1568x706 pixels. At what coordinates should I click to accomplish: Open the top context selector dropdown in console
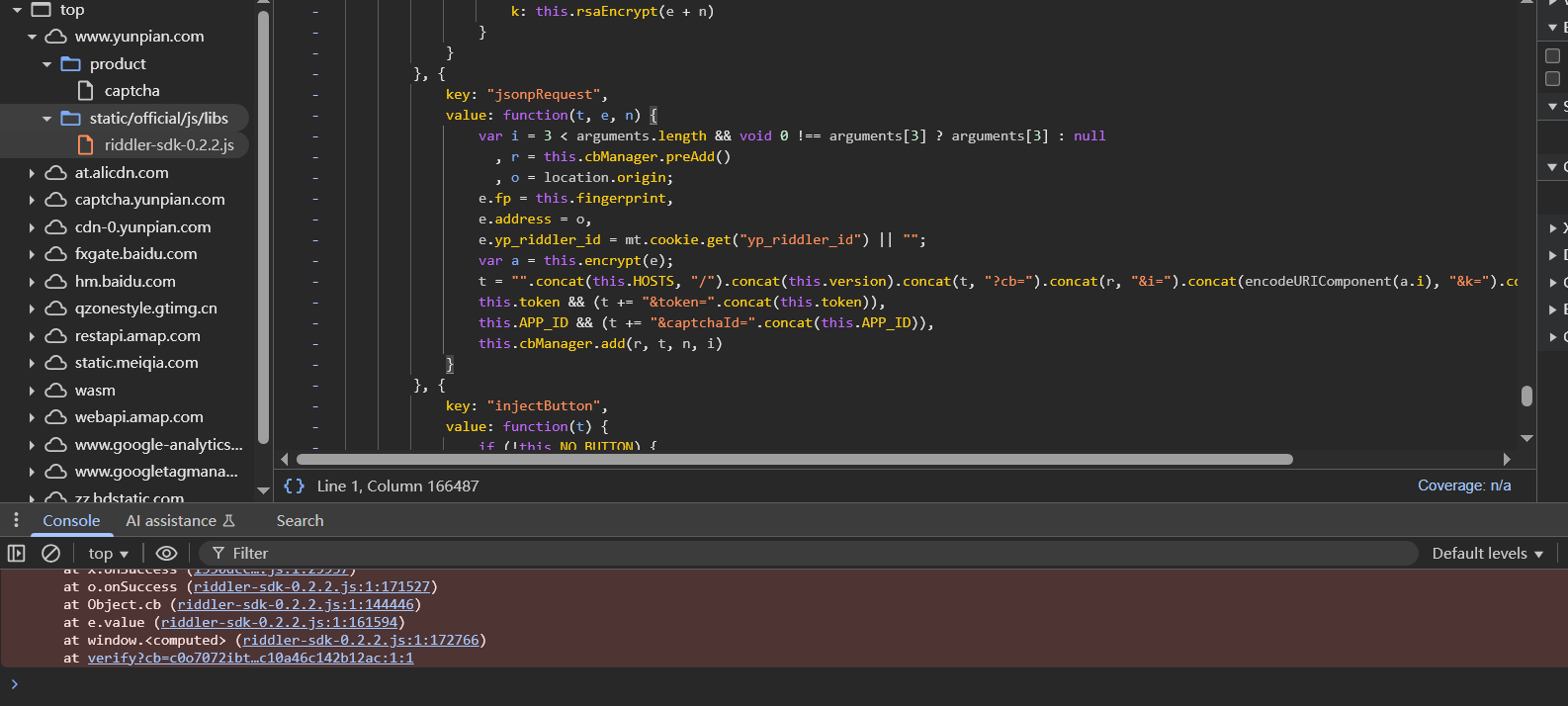point(108,553)
